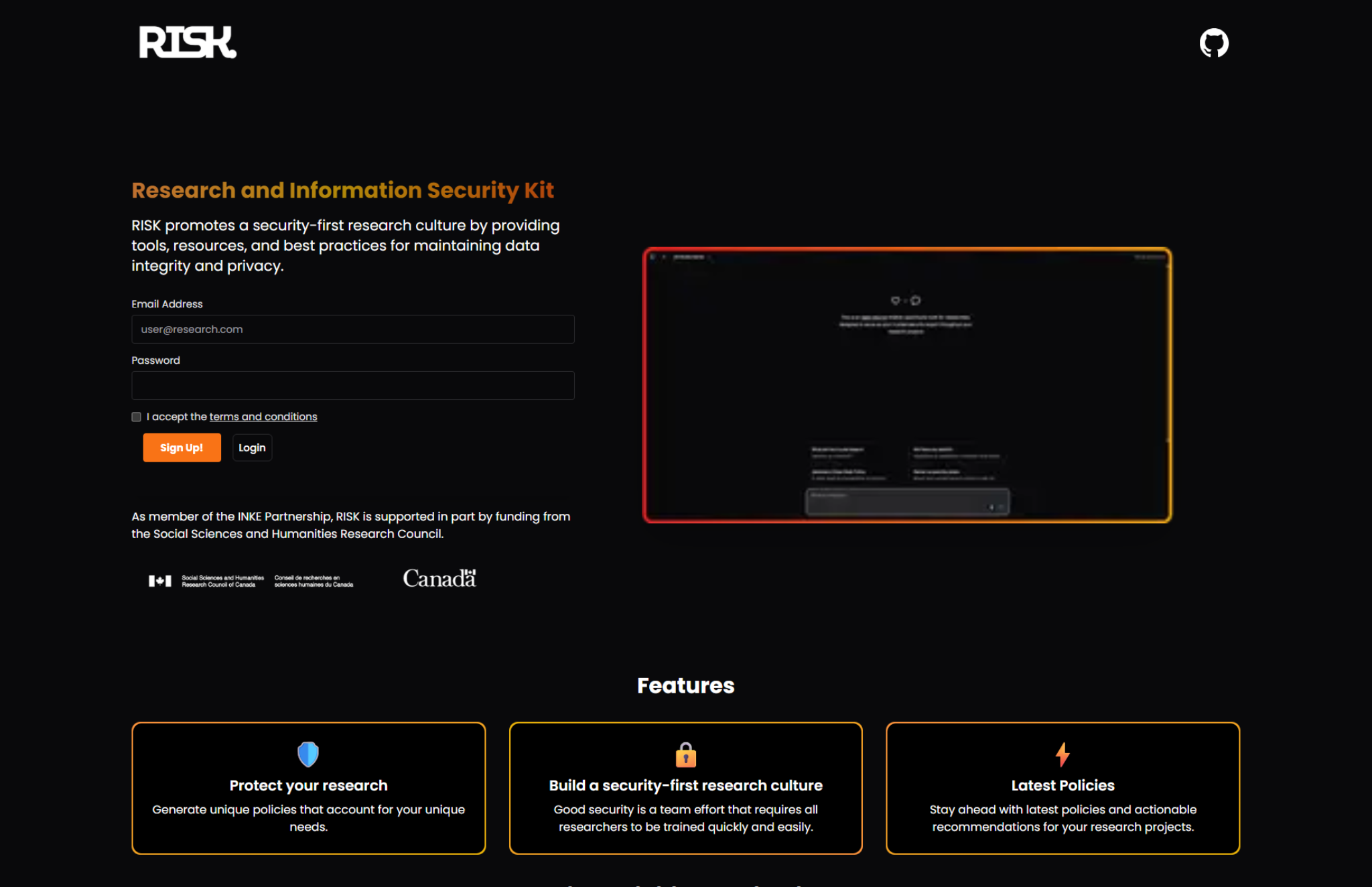The width and height of the screenshot is (1372, 887).
Task: Click the Email Address input field
Action: coord(353,329)
